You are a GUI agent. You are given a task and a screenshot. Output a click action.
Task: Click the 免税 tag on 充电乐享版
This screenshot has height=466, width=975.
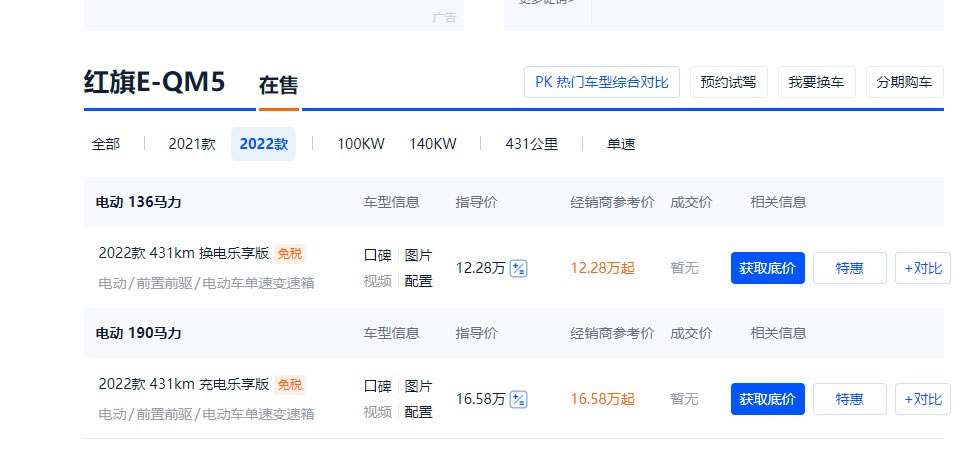point(290,384)
